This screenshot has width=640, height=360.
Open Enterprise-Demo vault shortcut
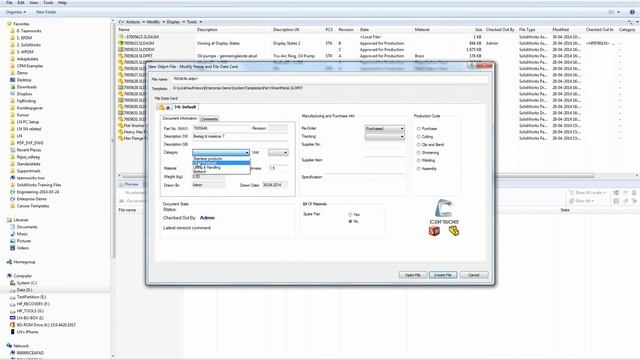click(31, 199)
